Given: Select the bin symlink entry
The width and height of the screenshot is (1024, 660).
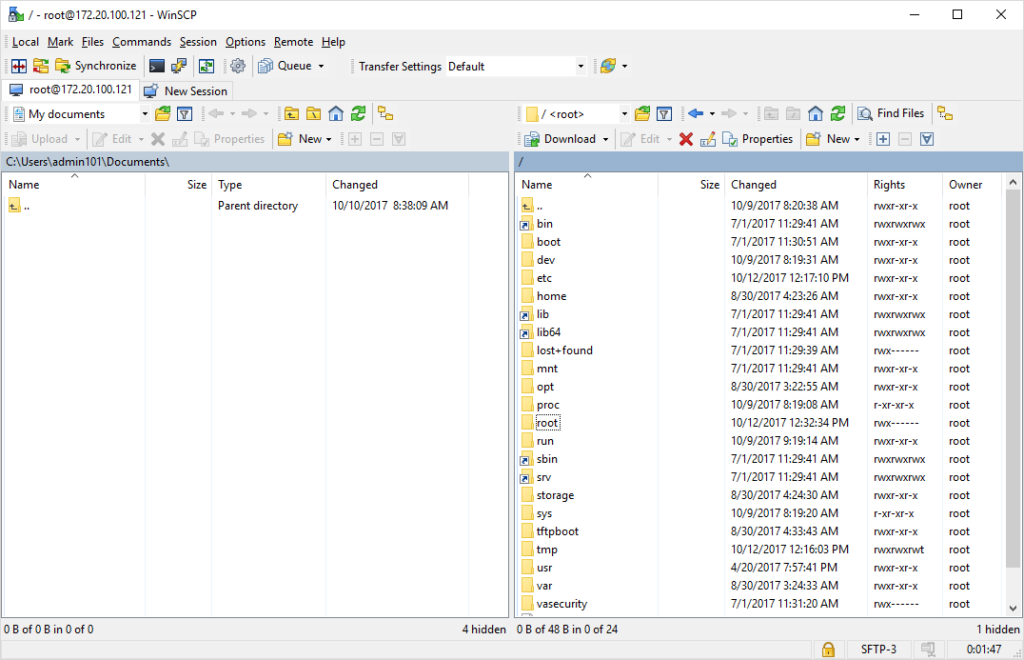Looking at the screenshot, I should click(x=544, y=224).
